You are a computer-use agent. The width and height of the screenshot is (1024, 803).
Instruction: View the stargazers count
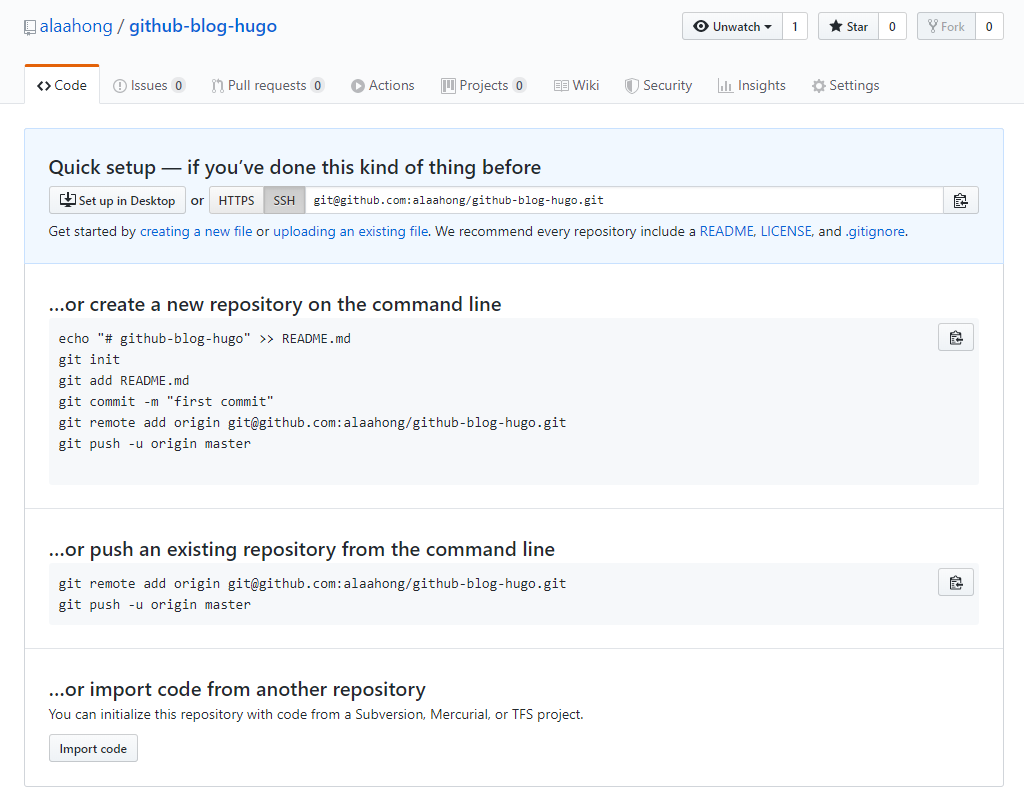[892, 27]
